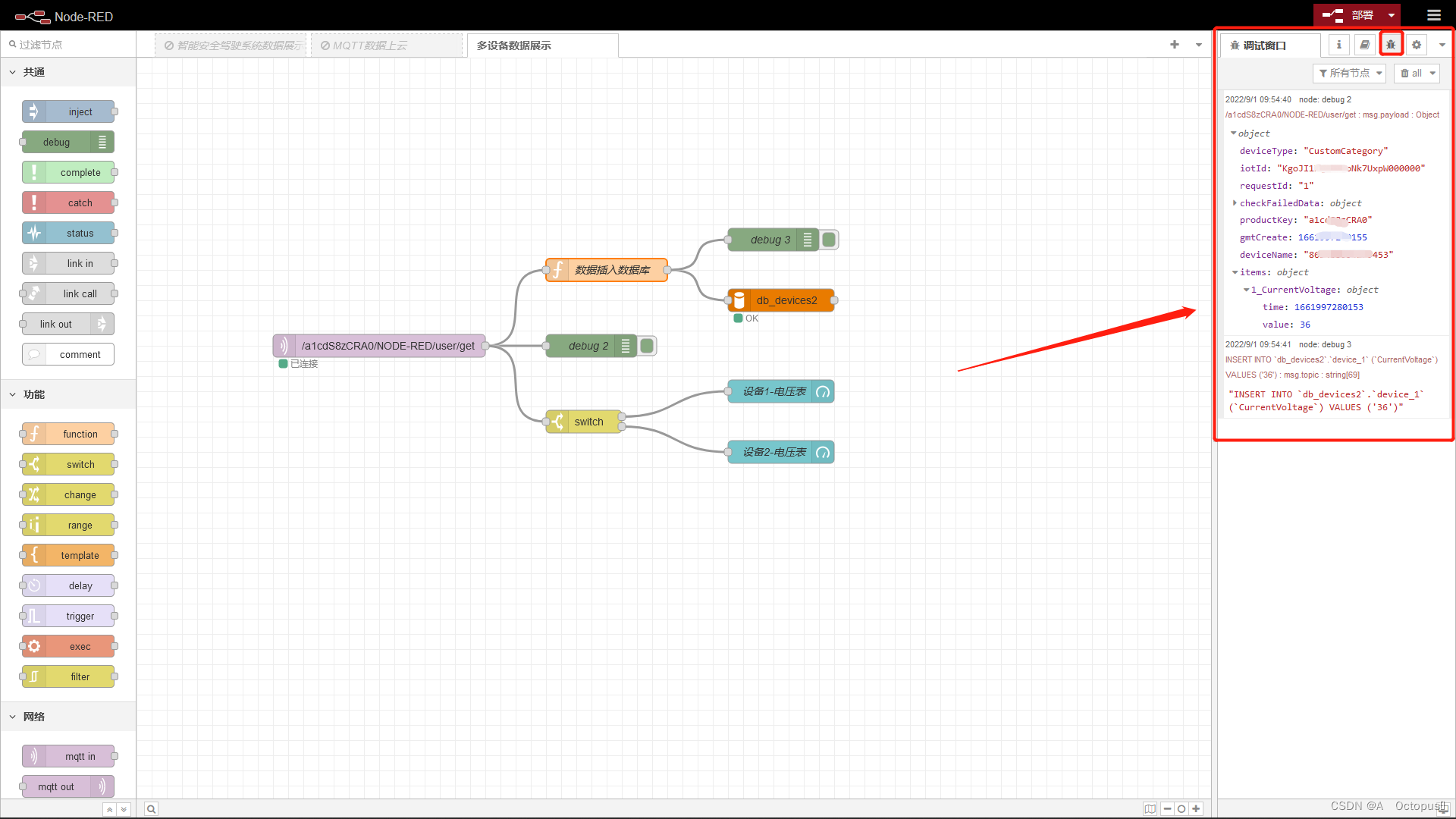
Task: Expand checkFailedData object in debug panel
Action: (x=1235, y=202)
